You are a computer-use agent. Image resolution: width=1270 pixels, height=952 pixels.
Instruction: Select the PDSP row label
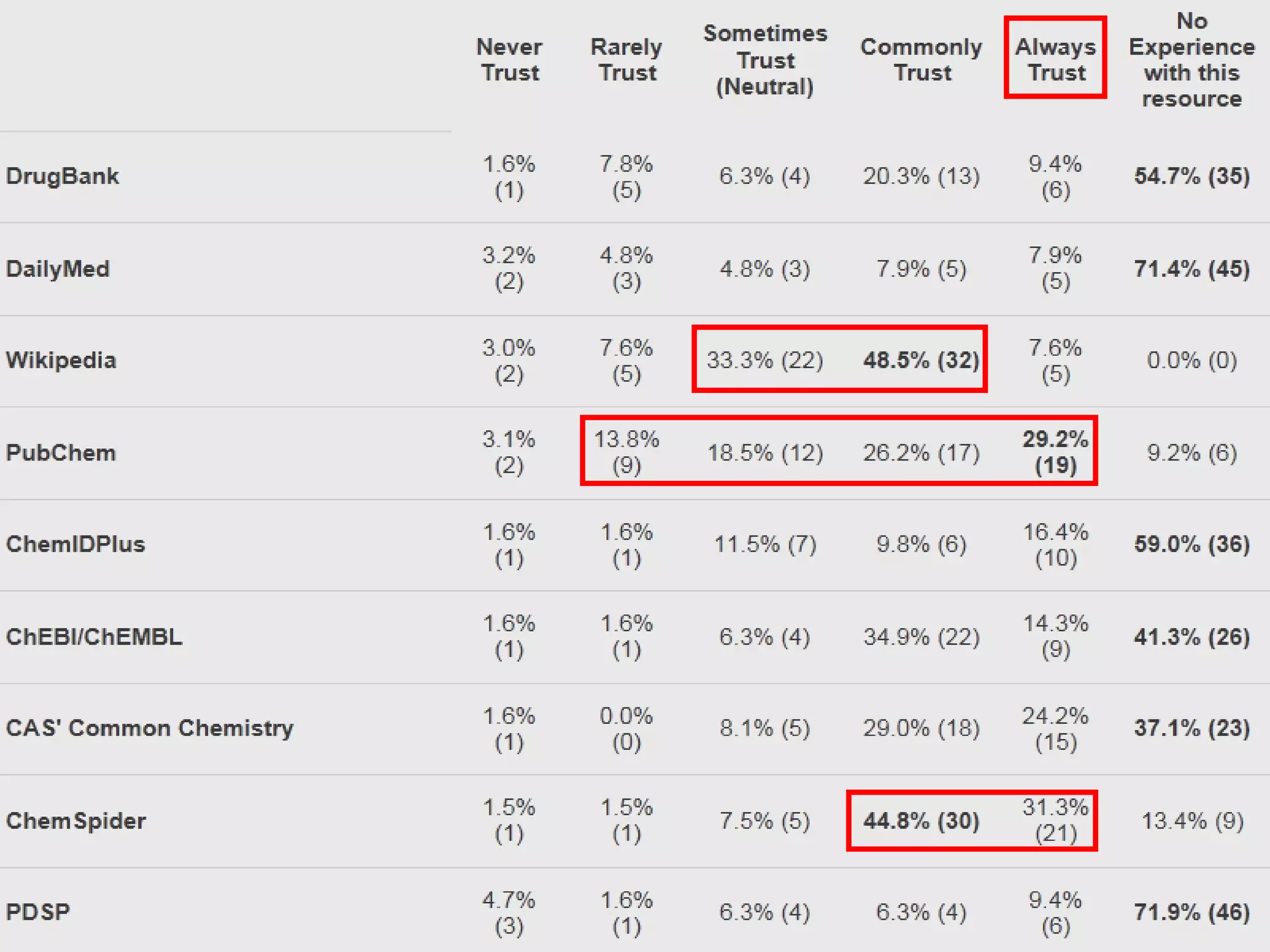pyautogui.click(x=38, y=912)
